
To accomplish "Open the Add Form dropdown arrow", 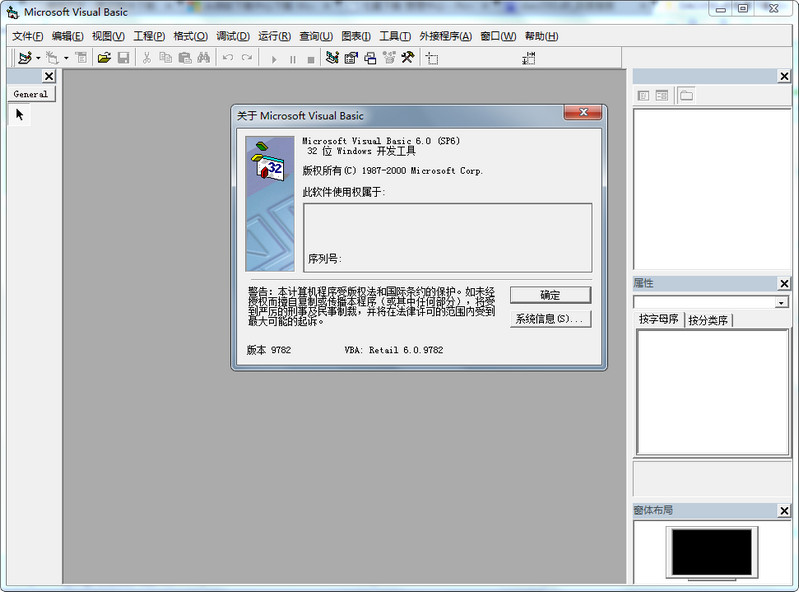I will tap(66, 58).
